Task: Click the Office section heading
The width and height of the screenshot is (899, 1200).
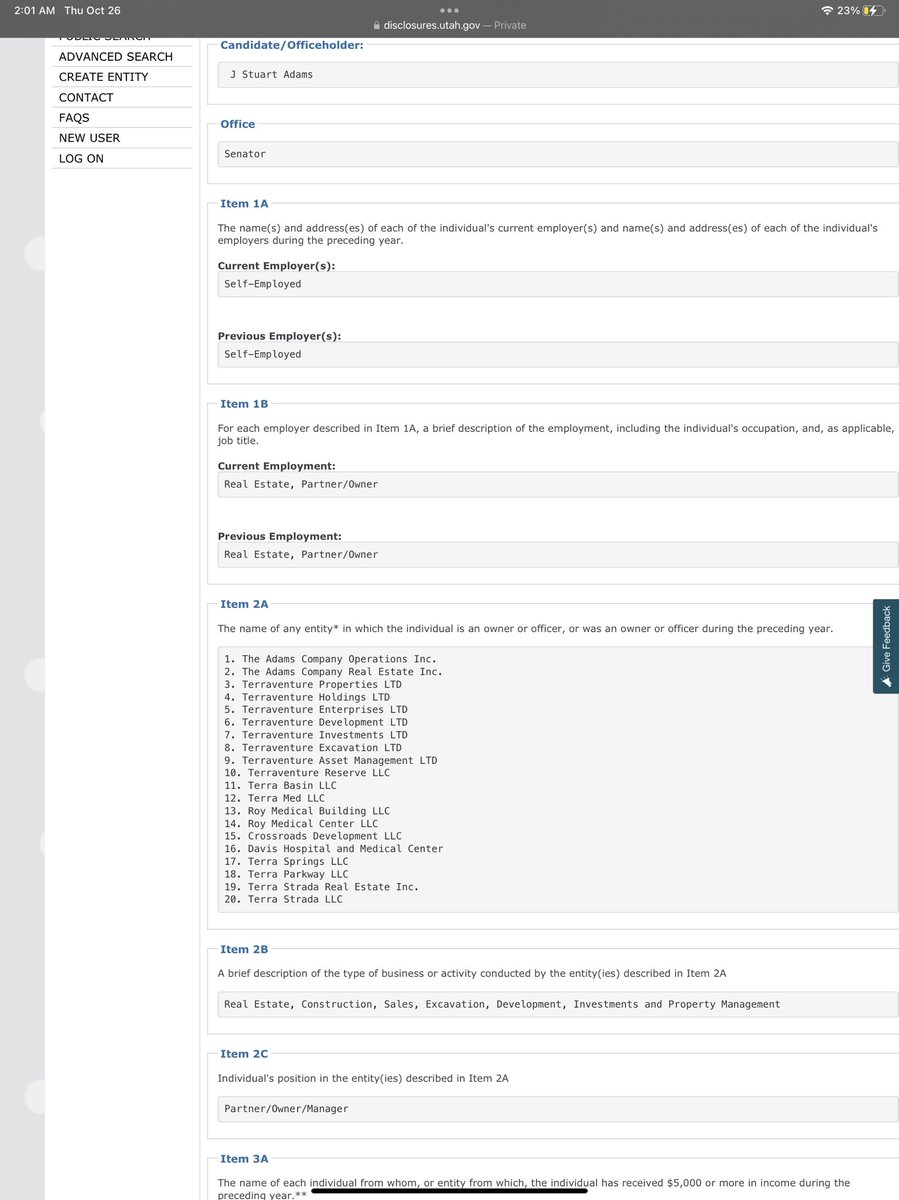Action: coord(238,124)
